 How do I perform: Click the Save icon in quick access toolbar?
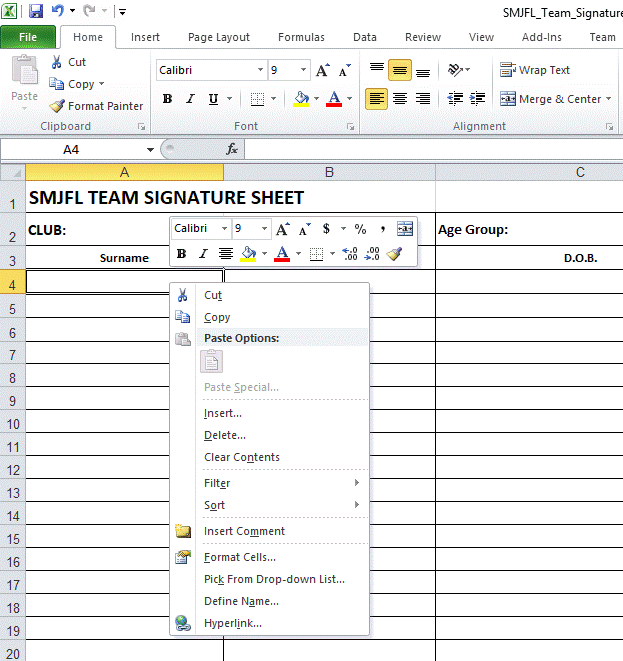tap(36, 11)
